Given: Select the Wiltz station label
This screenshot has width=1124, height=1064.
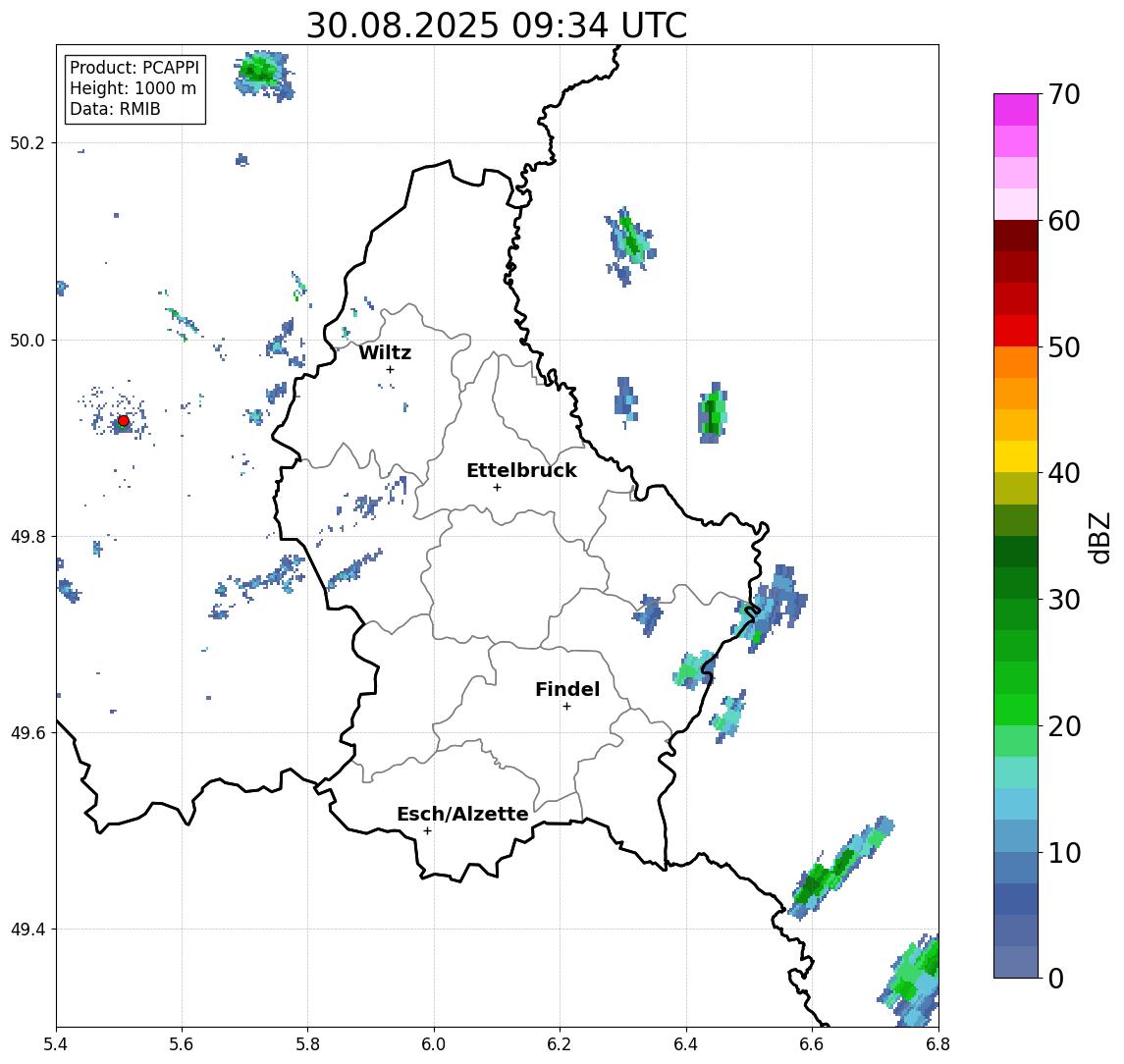Looking at the screenshot, I should (385, 352).
